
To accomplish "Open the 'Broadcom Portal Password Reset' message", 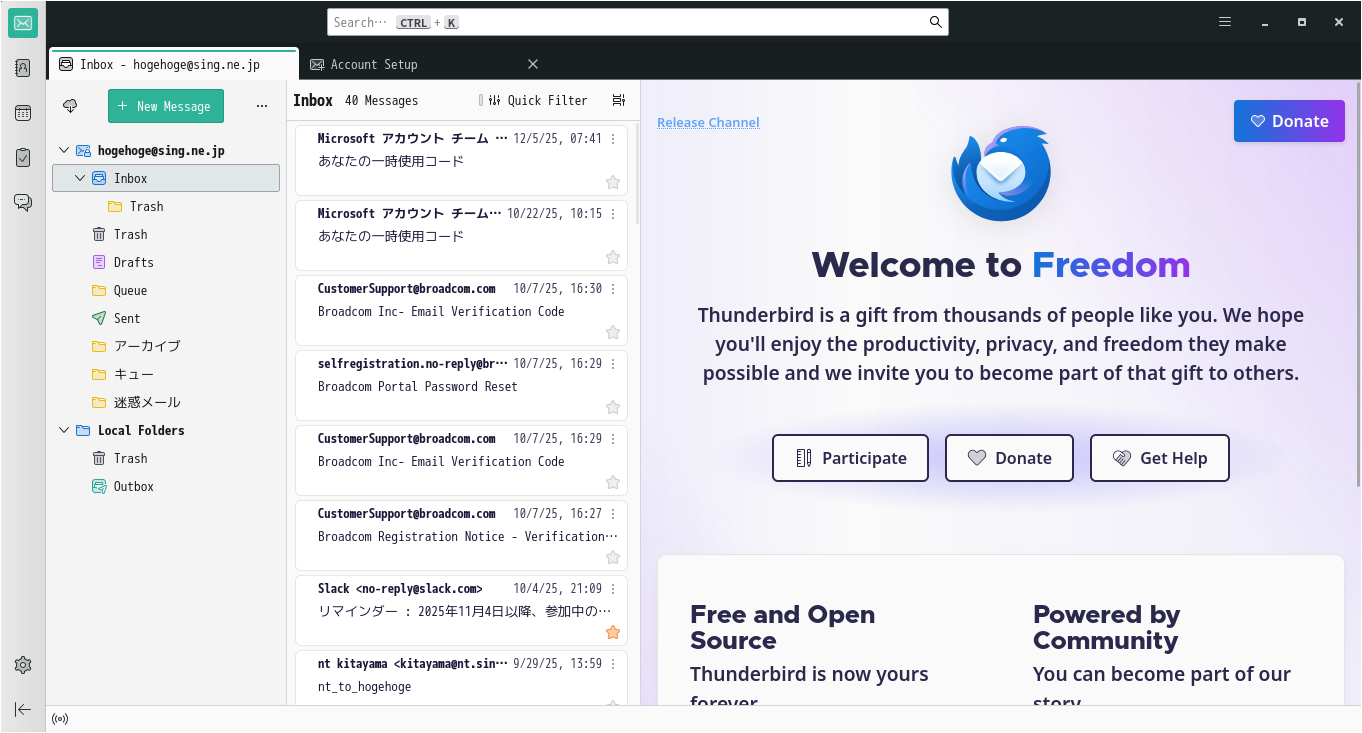I will pos(461,385).
